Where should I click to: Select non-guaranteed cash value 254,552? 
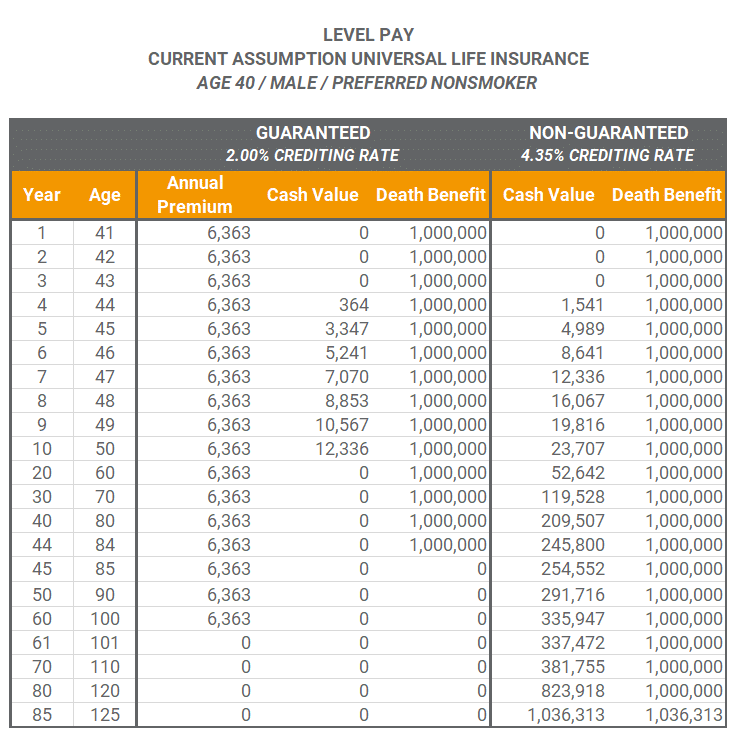pyautogui.click(x=573, y=569)
